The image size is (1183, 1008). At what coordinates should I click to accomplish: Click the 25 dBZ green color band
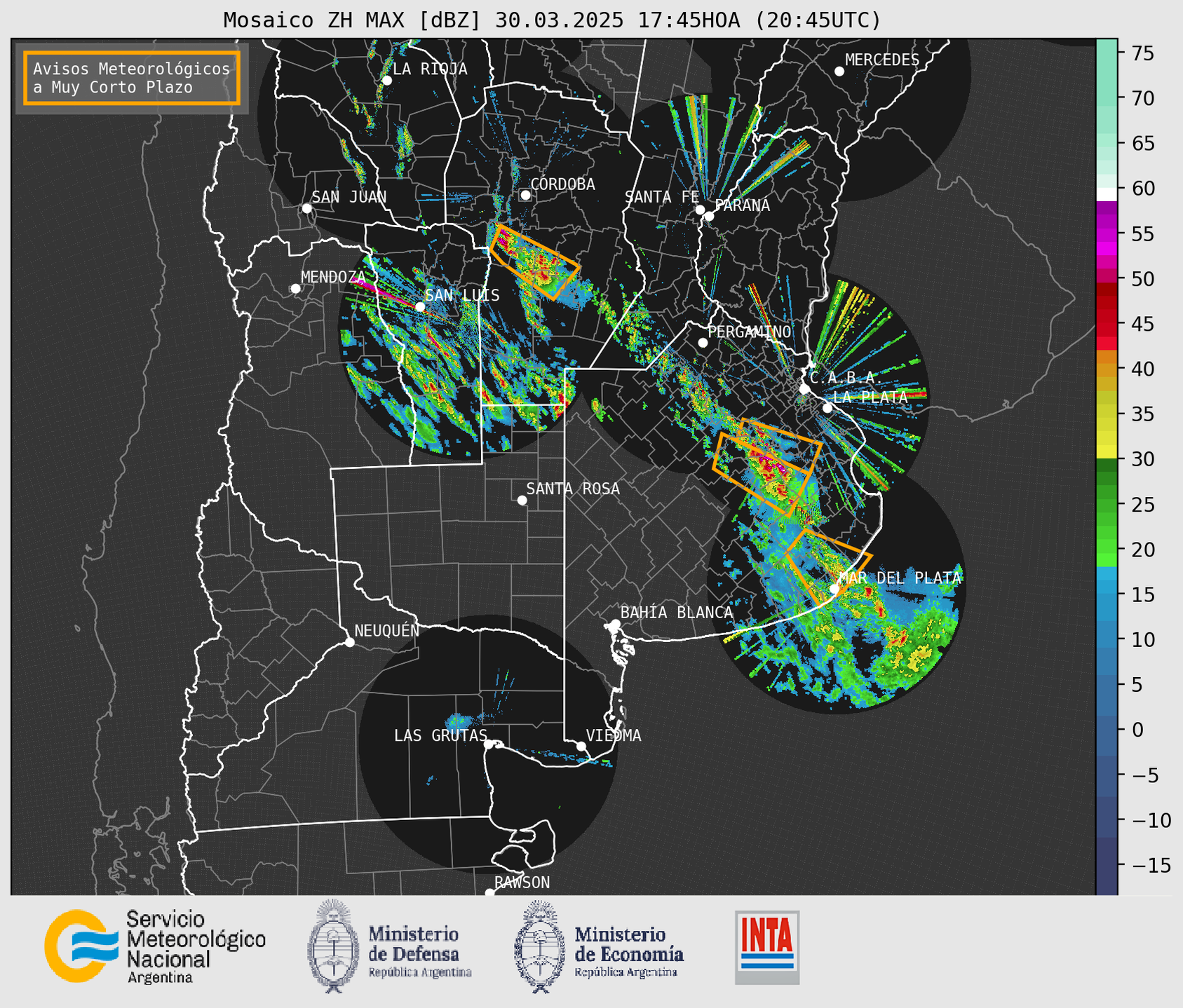pyautogui.click(x=1106, y=505)
